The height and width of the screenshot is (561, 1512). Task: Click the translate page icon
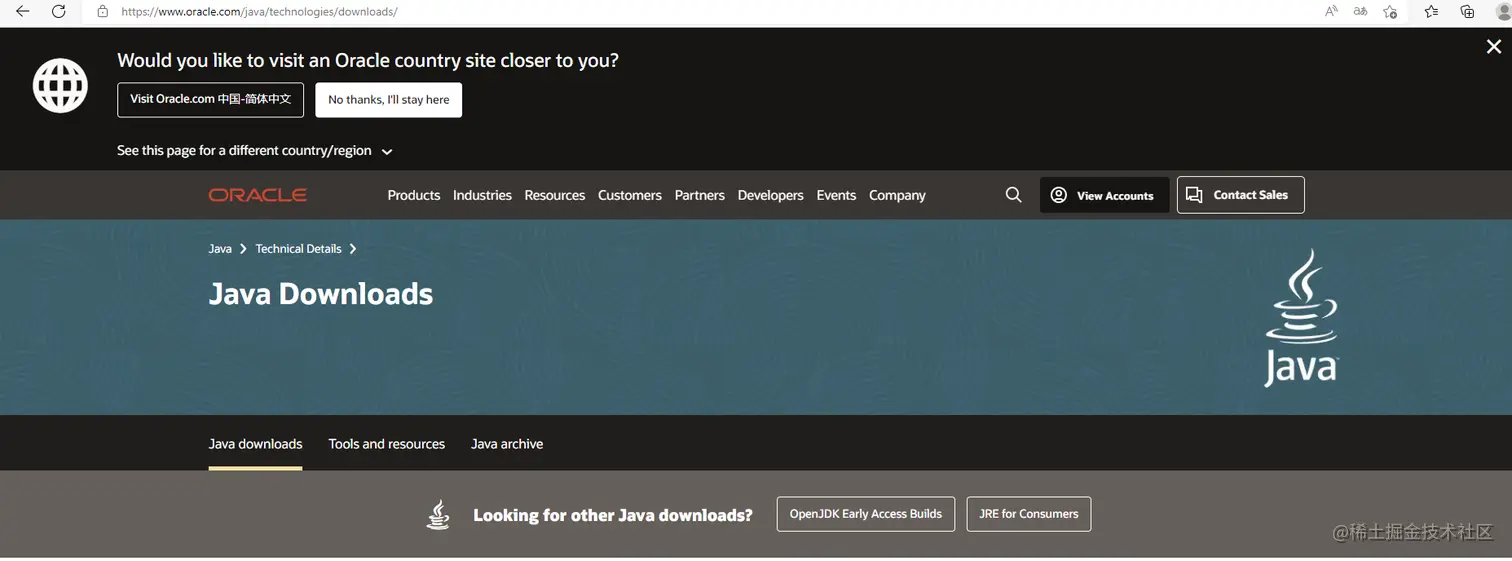[1360, 11]
